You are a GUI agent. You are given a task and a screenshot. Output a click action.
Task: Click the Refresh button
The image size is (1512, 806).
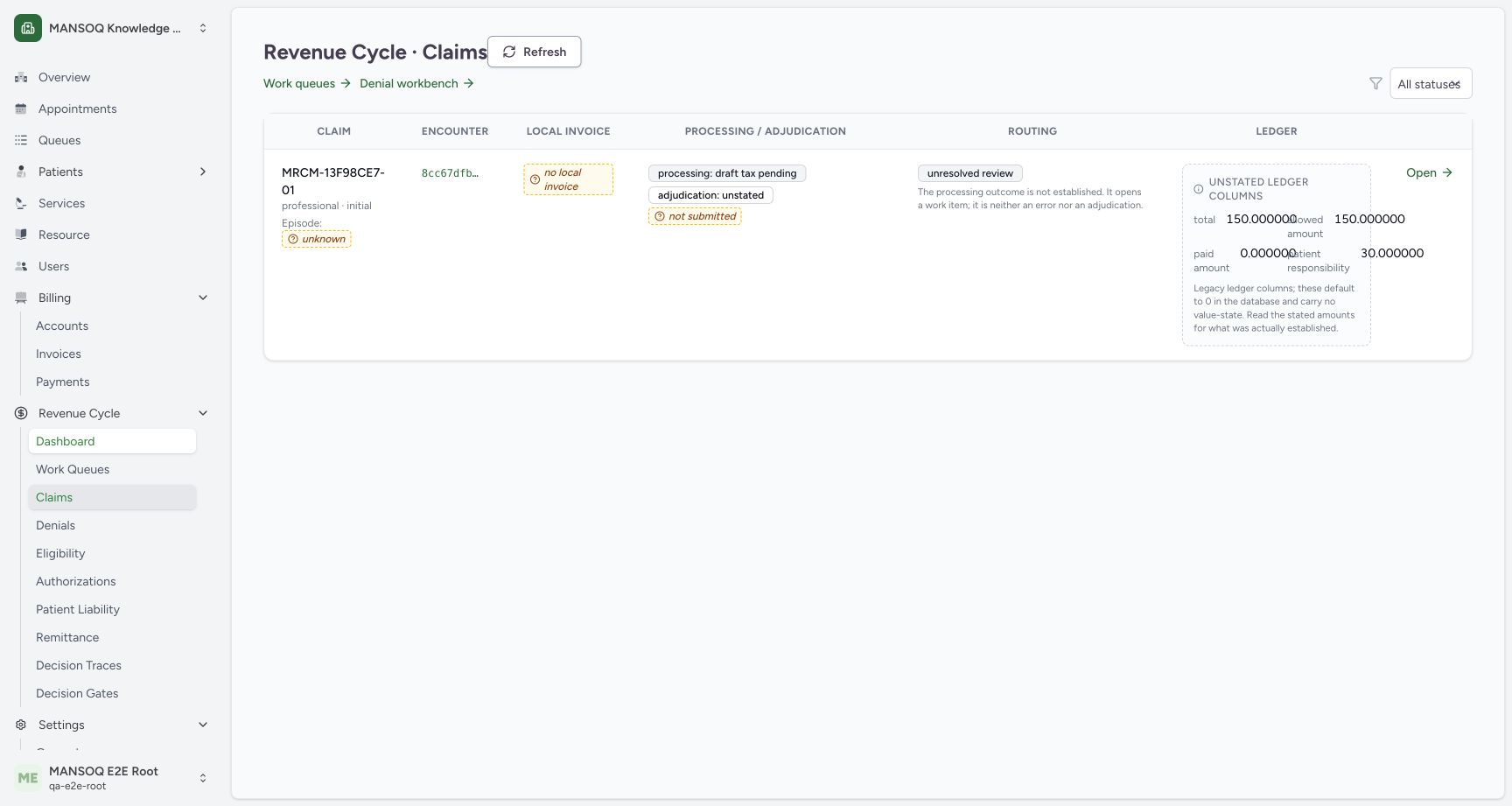click(x=534, y=52)
